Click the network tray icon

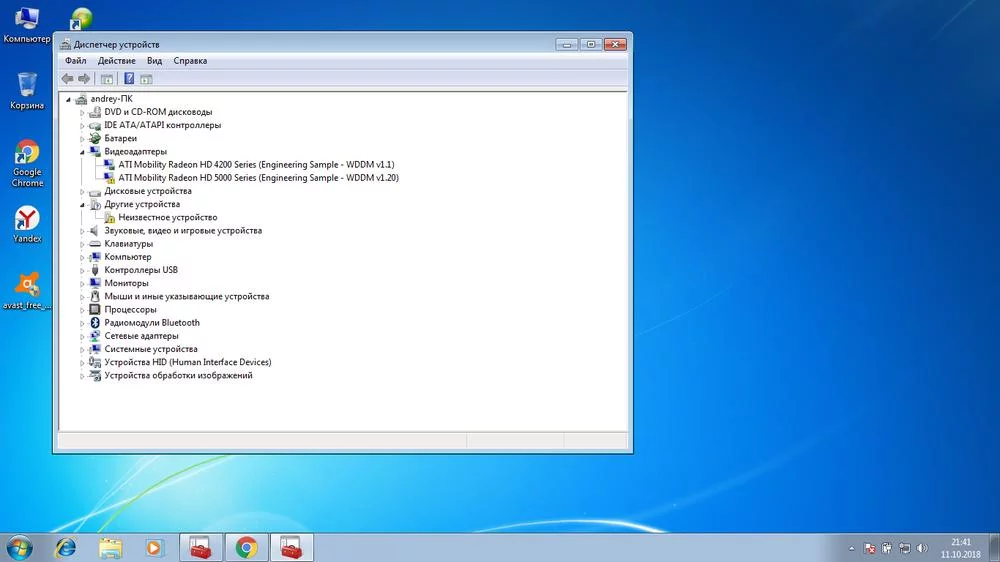coord(904,548)
